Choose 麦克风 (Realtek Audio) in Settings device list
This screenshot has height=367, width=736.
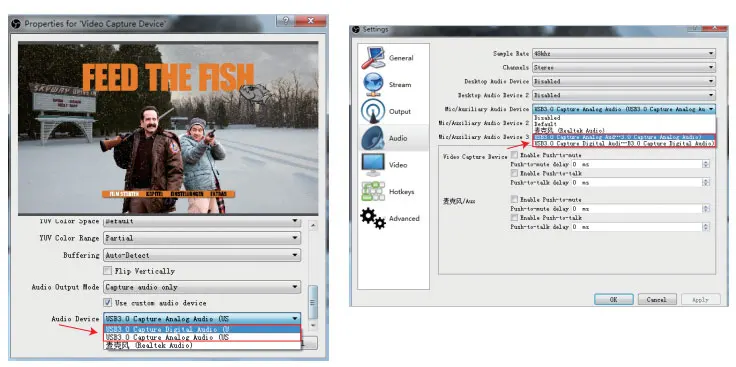tap(624, 130)
